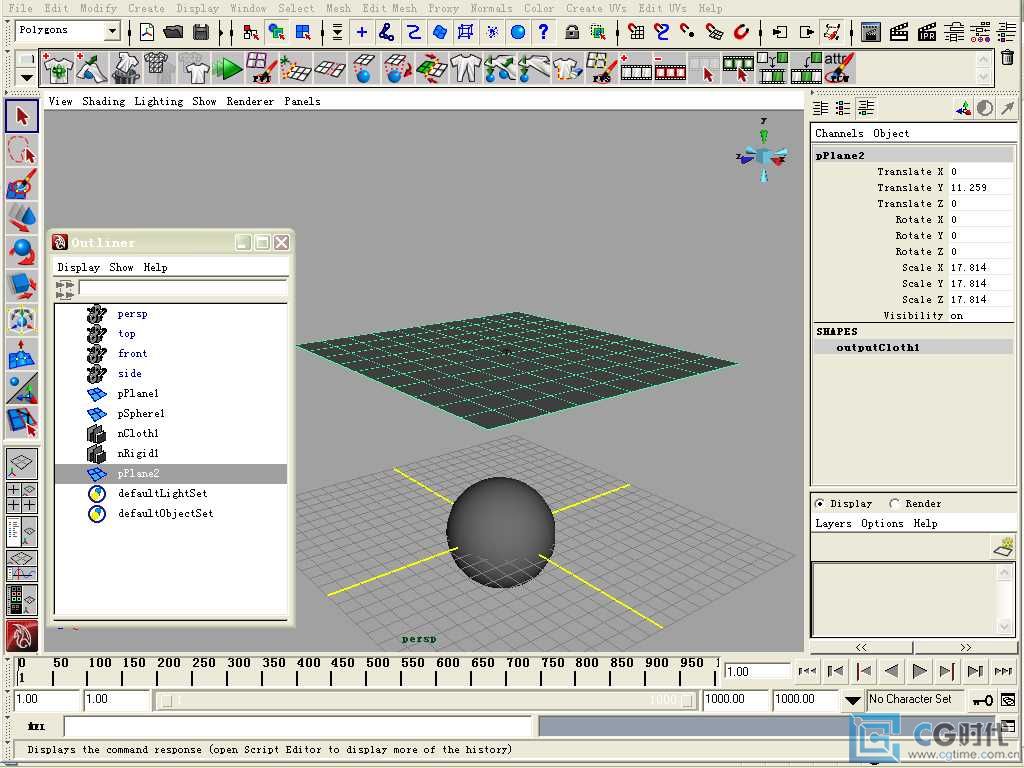
Task: Open the No Character Set dropdown arrow
Action: click(x=852, y=700)
